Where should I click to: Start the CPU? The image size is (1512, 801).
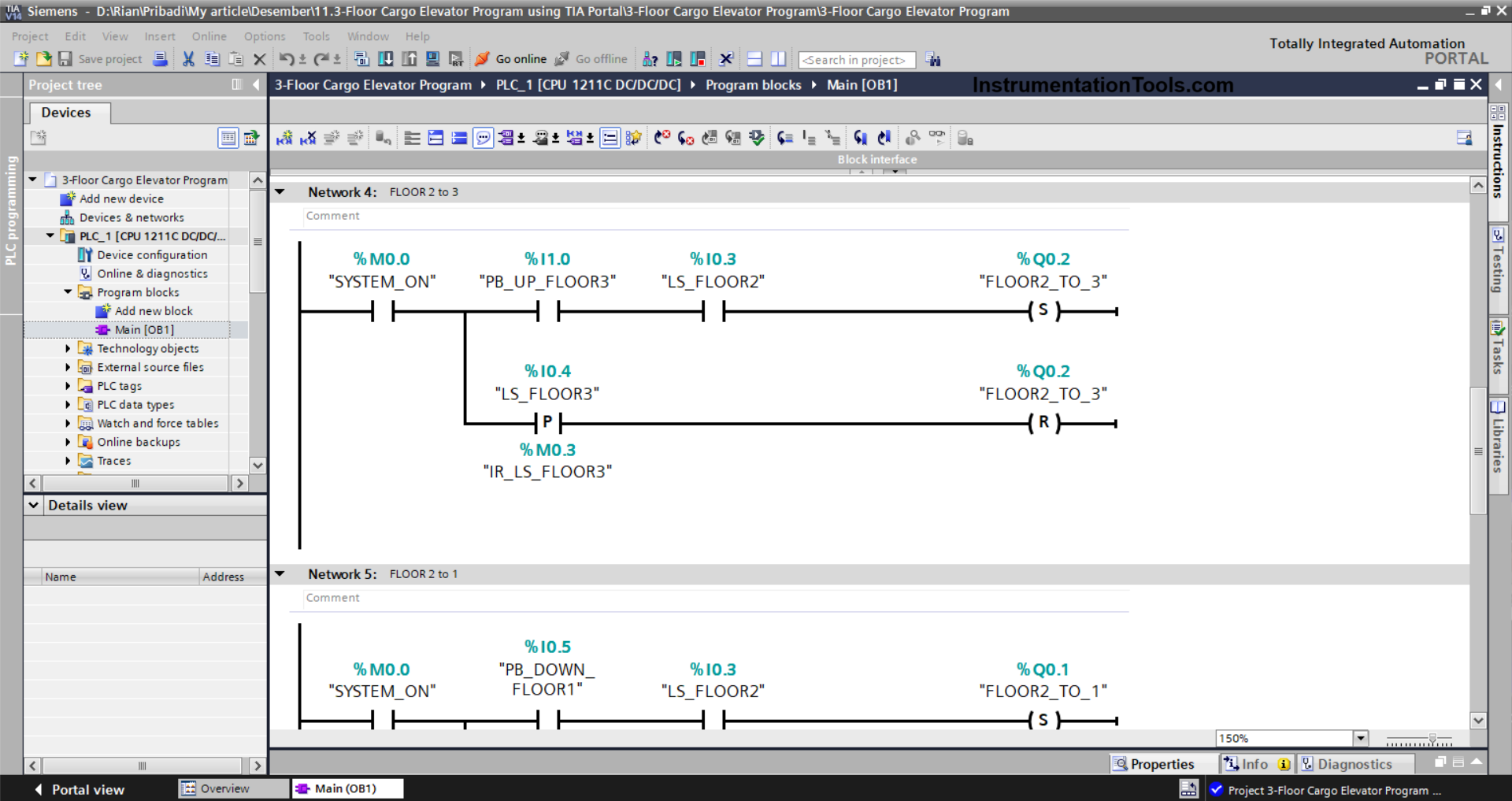tap(674, 59)
